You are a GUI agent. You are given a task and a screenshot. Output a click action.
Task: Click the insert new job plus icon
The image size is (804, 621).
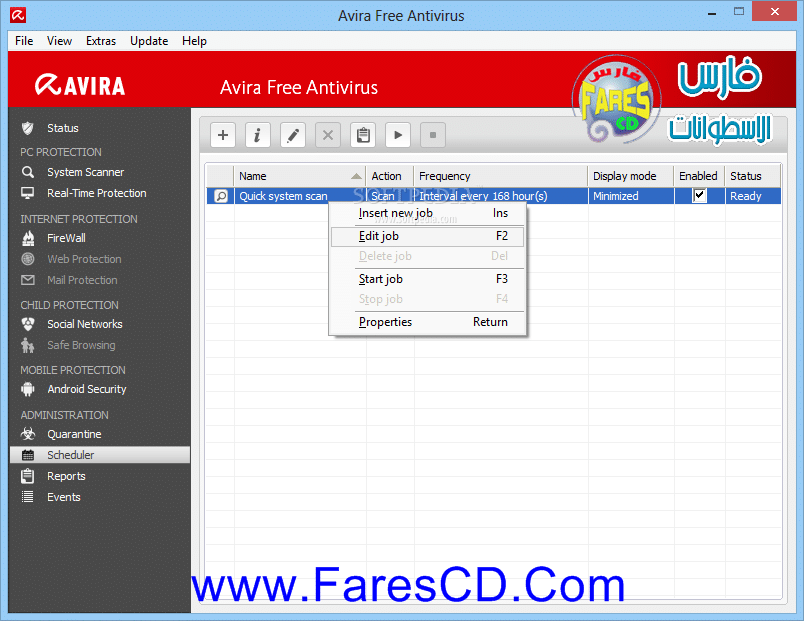point(223,135)
